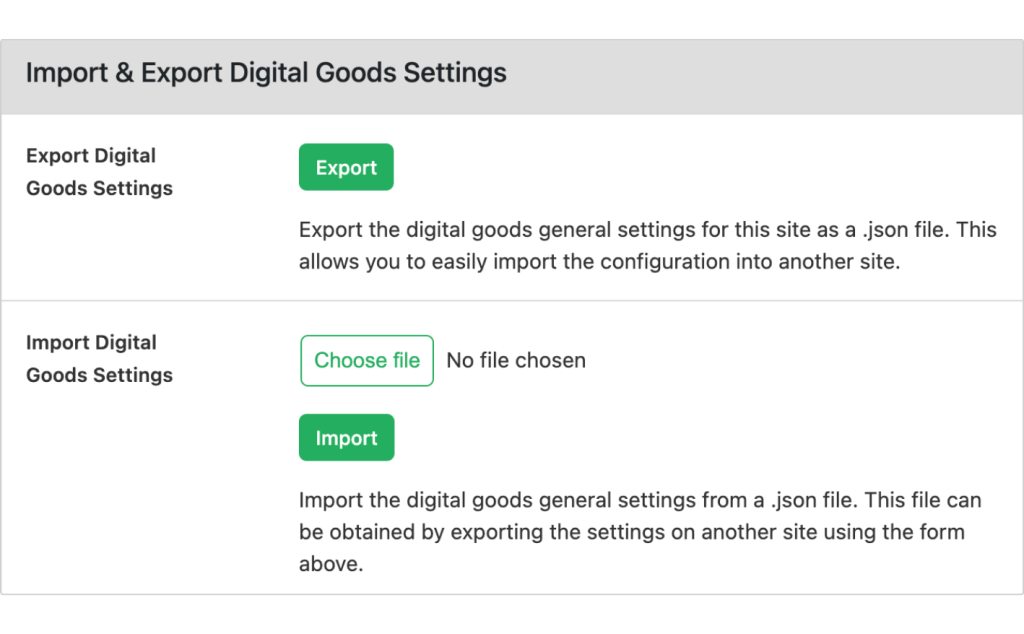
Task: Click ".json file" in the import description
Action: point(814,500)
